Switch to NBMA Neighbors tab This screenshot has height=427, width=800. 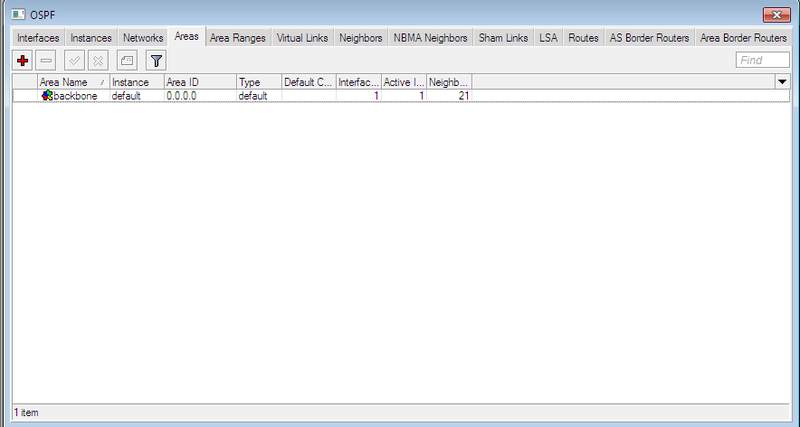click(431, 38)
